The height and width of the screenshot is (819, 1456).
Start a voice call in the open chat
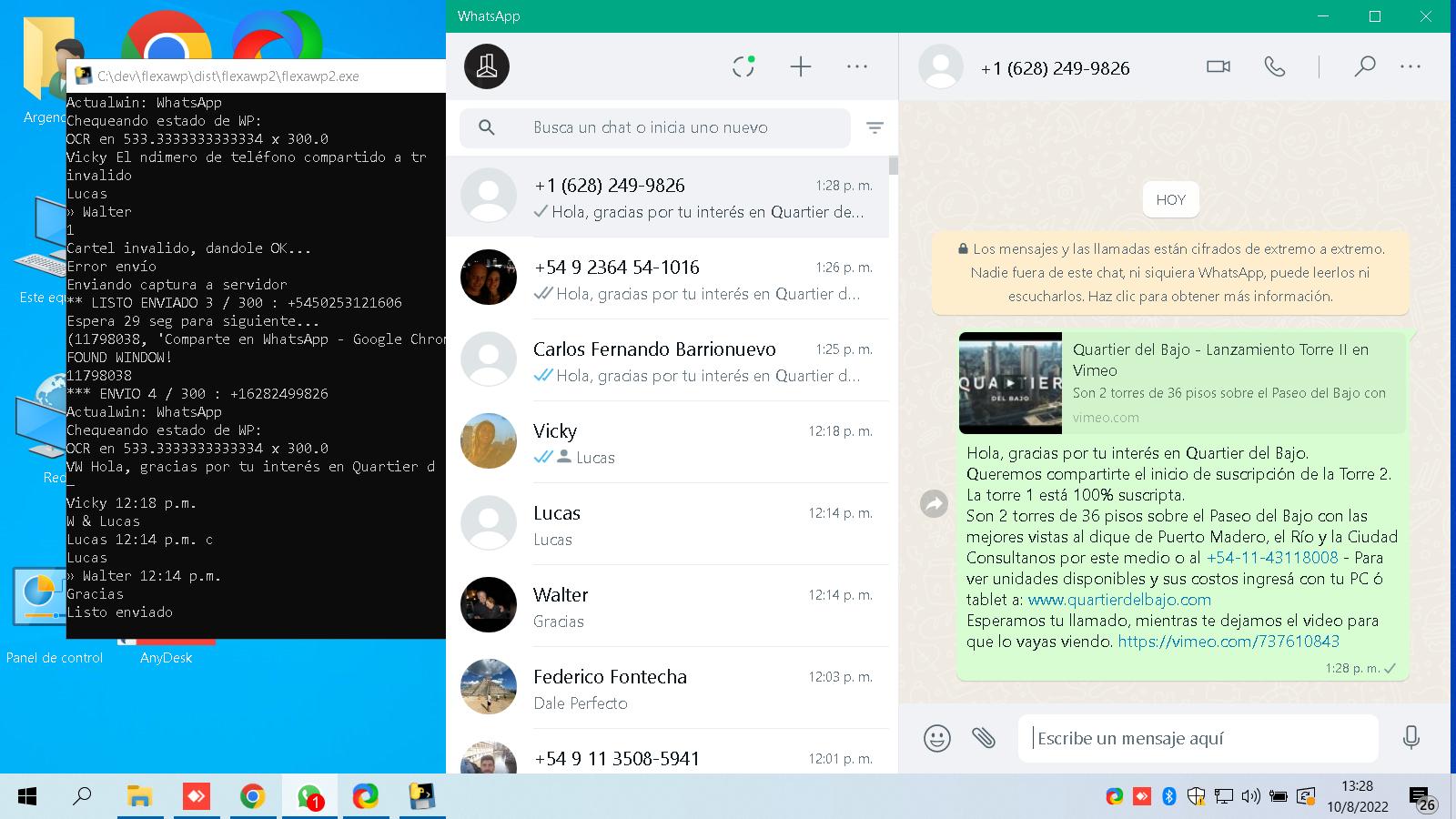(x=1275, y=66)
